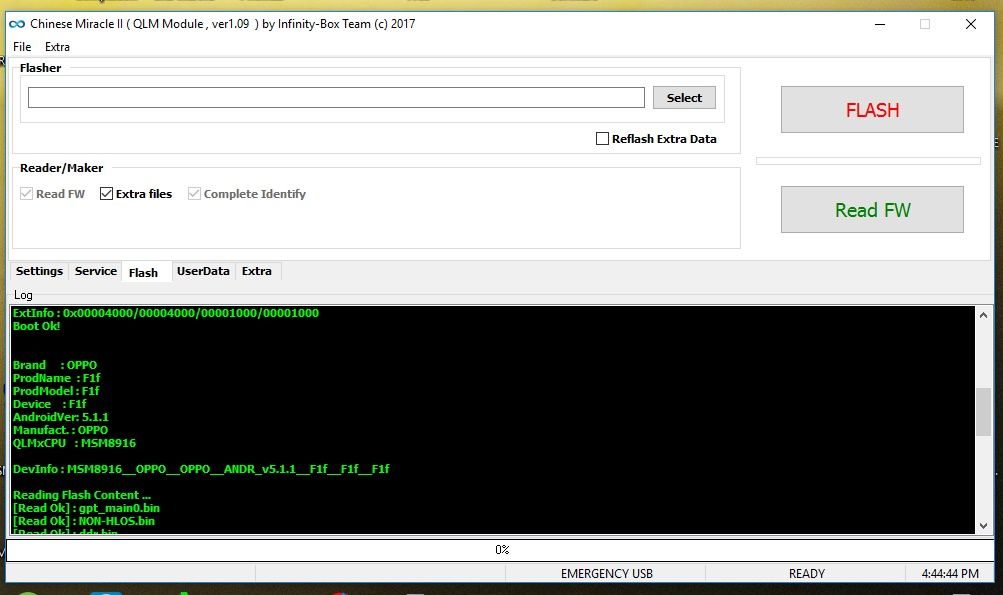The width and height of the screenshot is (1003, 595).
Task: Select the Flash tab
Action: pyautogui.click(x=143, y=272)
